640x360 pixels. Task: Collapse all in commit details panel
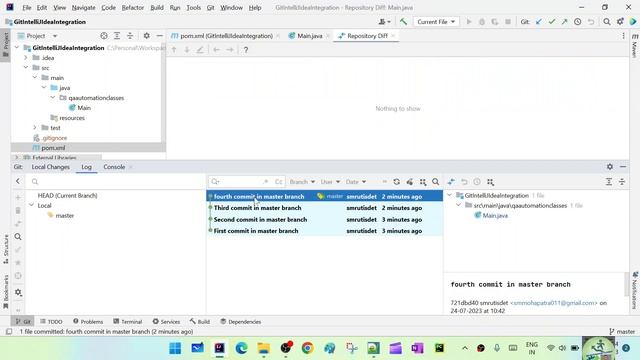[x=622, y=182]
